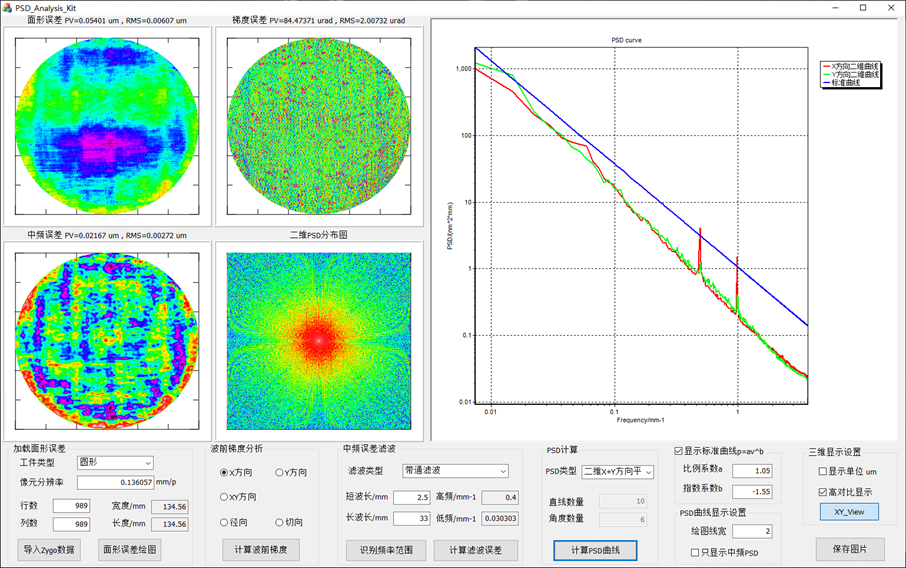The image size is (906, 568).
Task: Click the 梯度误差 gradient map image
Action: 319,125
